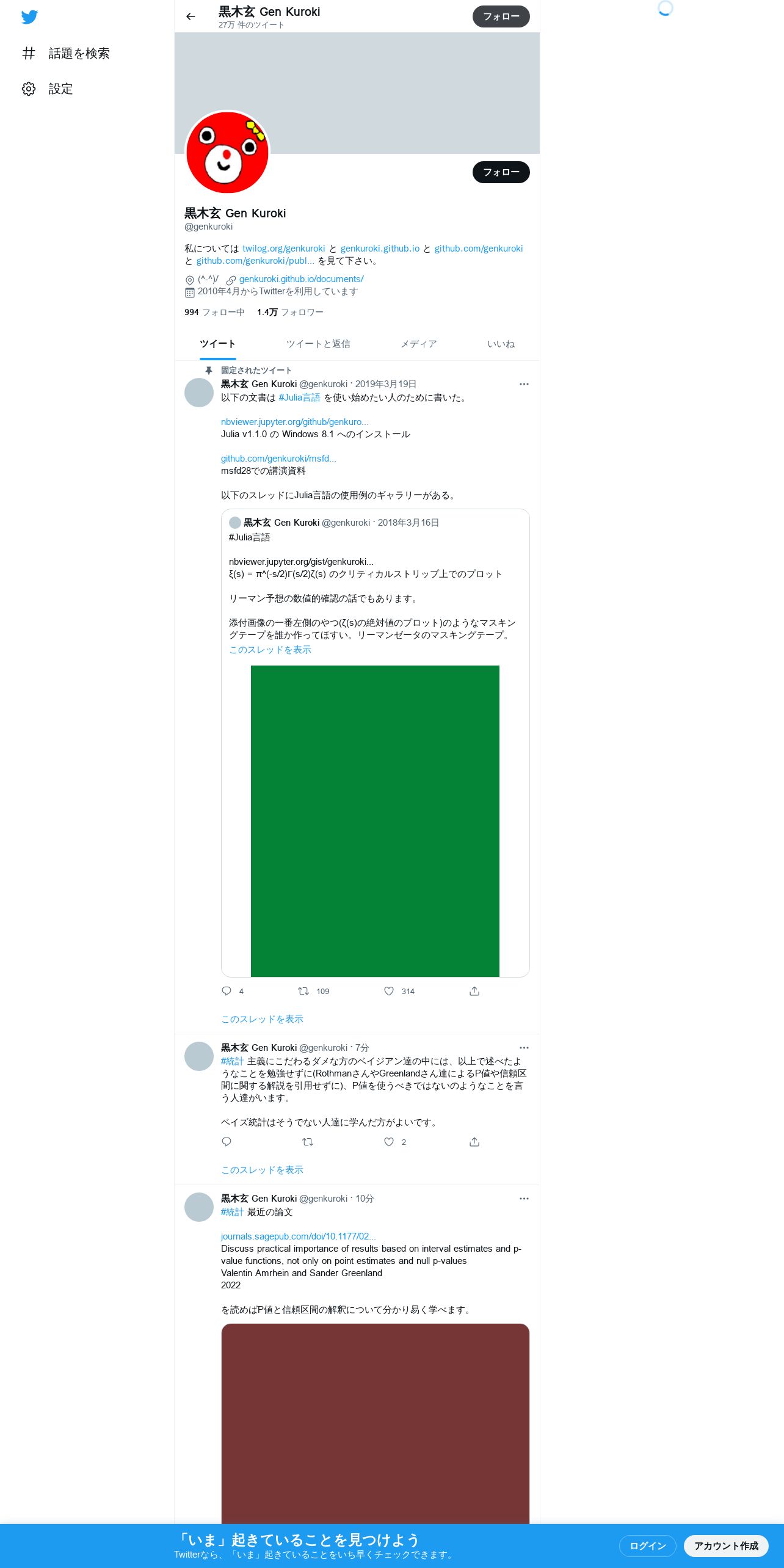Share the pinned tweet
Screen dimensions: 784x1568
click(x=474, y=991)
